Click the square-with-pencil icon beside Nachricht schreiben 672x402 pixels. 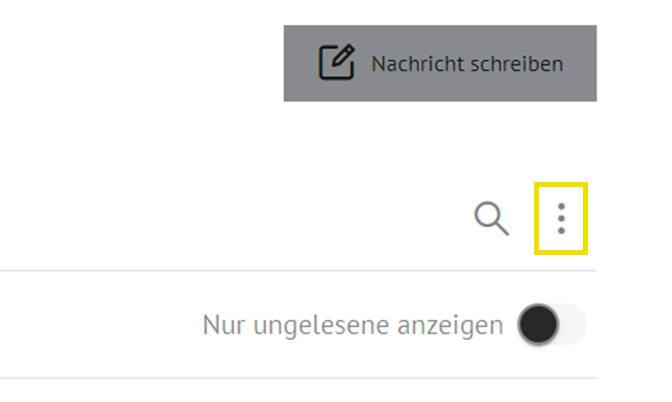point(336,62)
